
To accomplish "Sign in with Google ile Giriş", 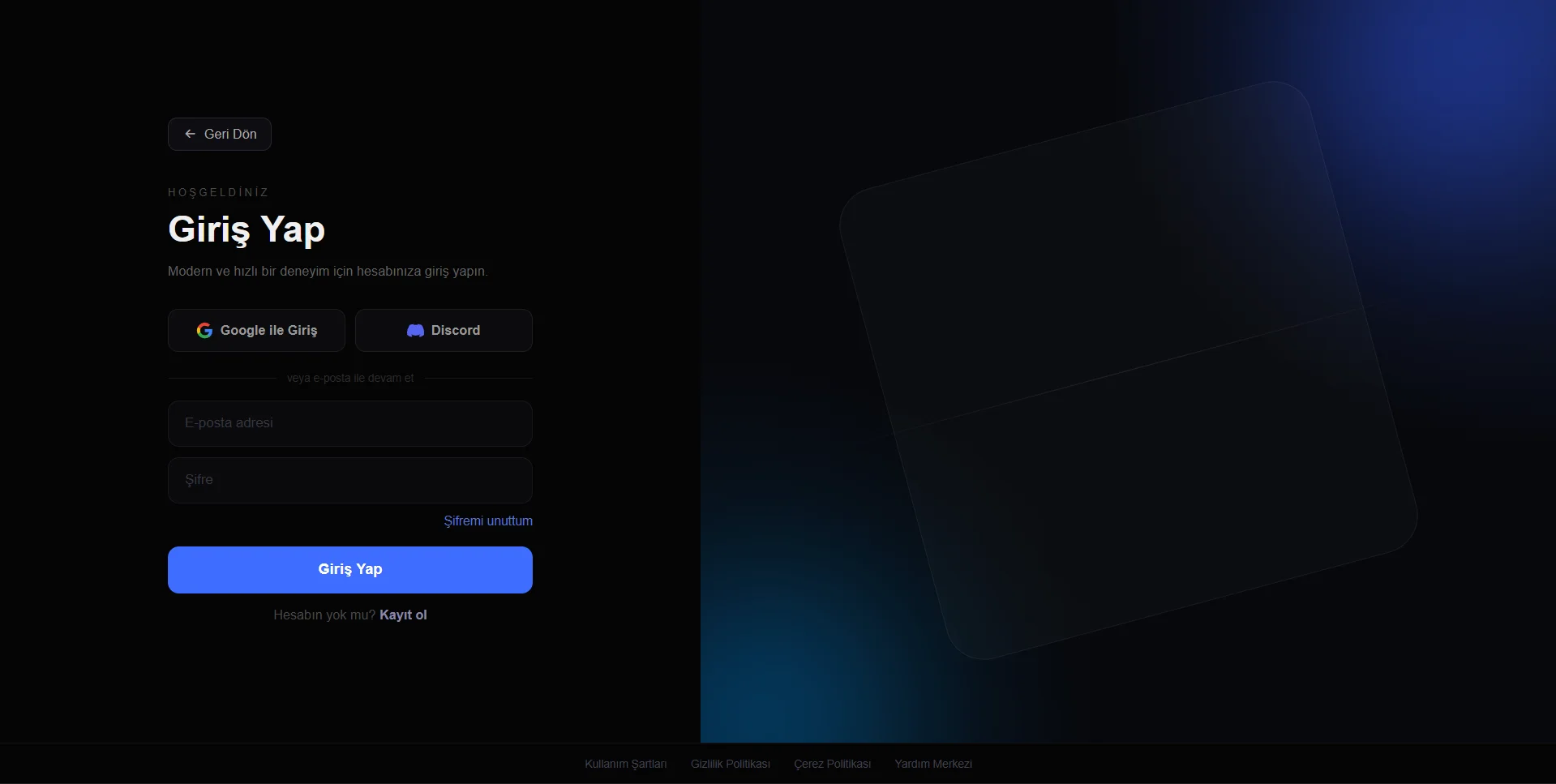I will [x=256, y=330].
